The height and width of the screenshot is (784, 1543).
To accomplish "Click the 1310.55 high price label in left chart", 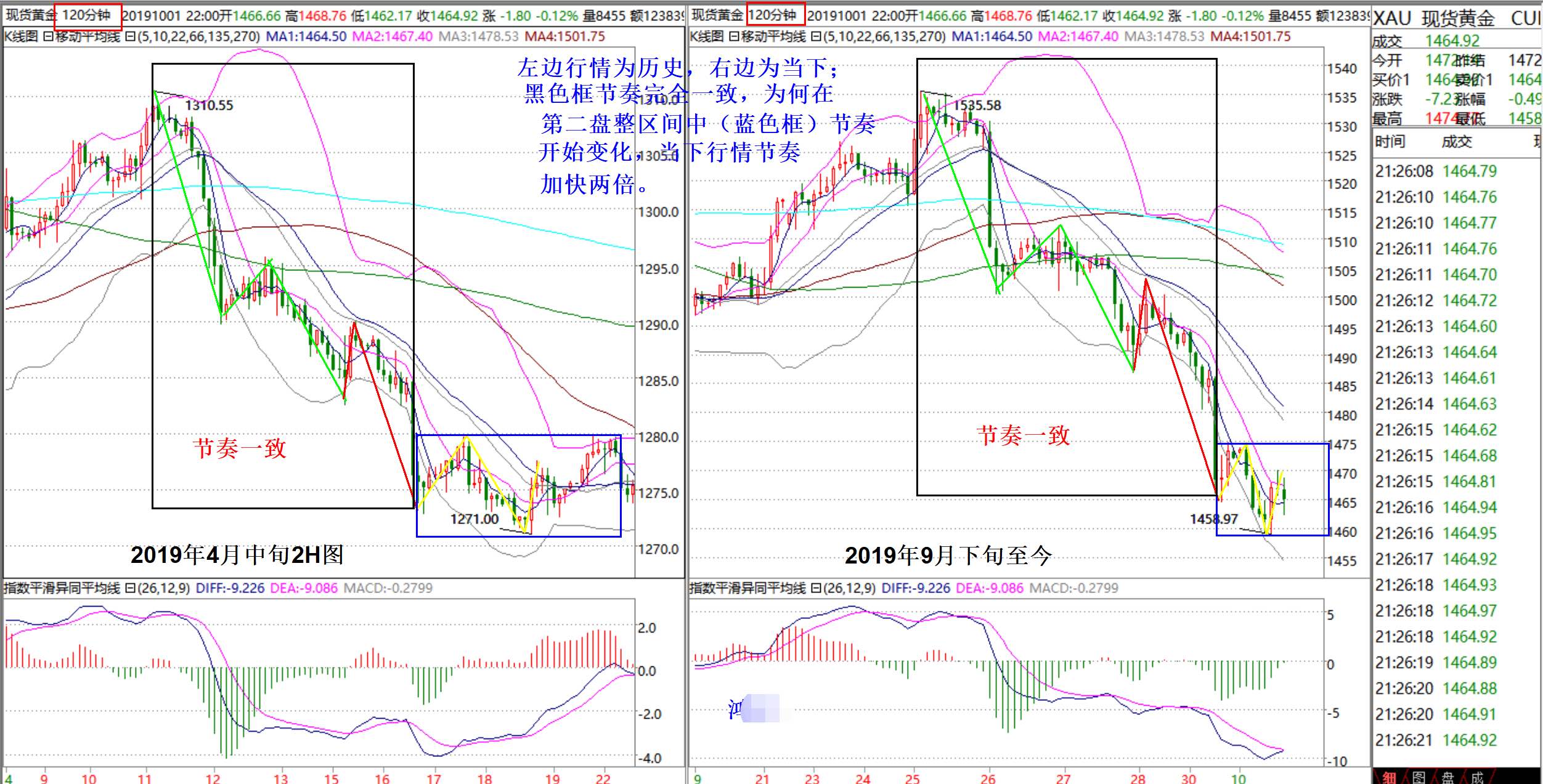I will point(210,105).
